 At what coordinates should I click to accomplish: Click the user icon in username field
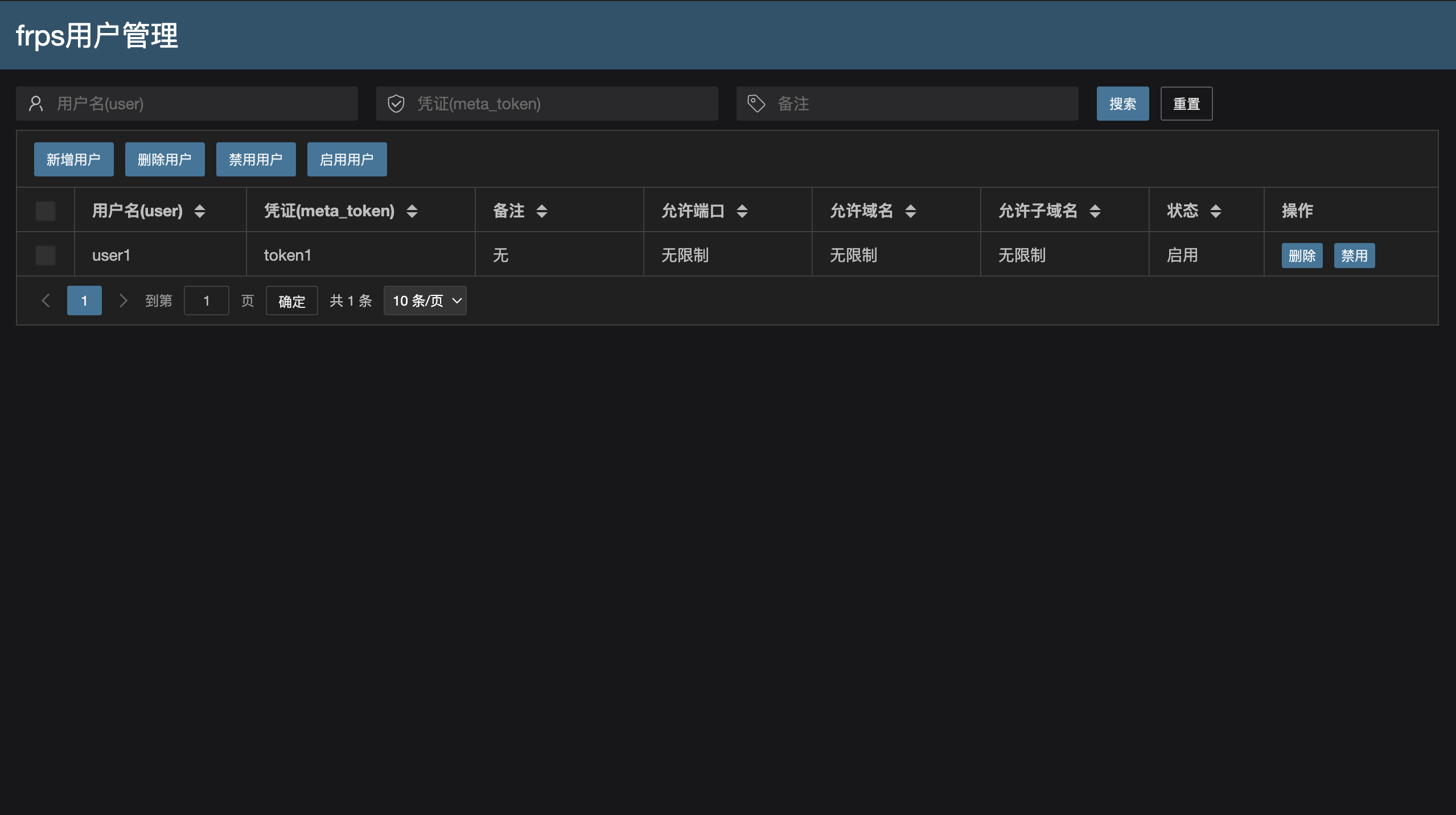point(36,104)
